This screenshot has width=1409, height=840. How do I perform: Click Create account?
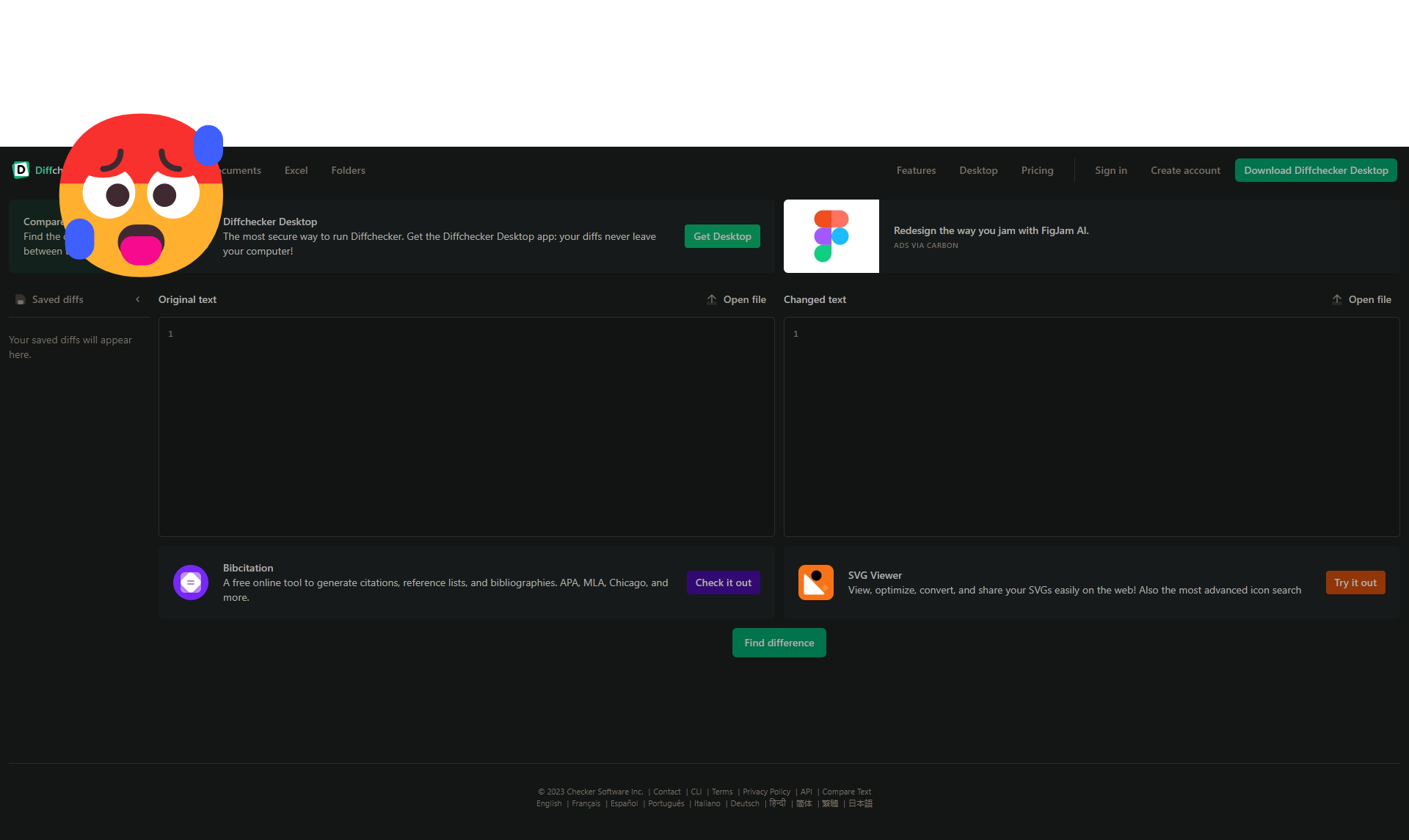(1185, 170)
